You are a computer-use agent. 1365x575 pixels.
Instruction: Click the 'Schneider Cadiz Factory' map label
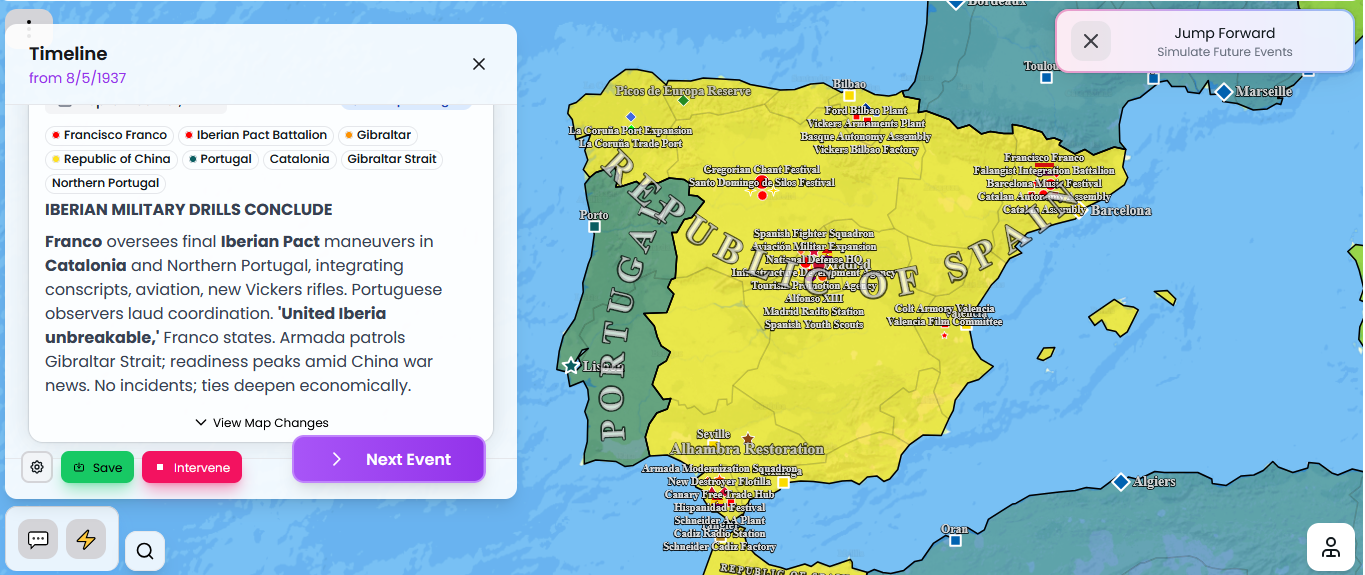720,547
